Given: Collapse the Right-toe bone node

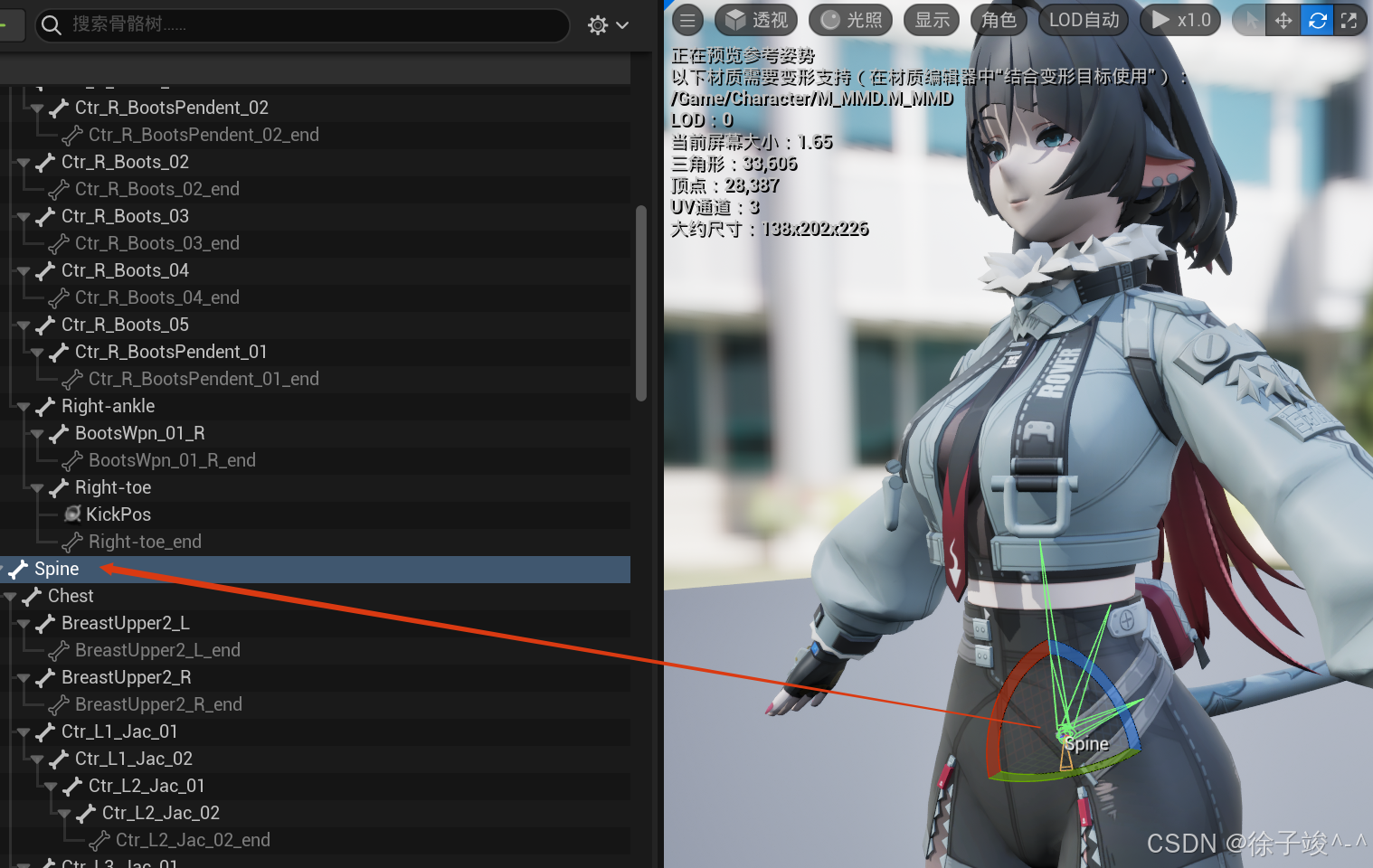Looking at the screenshot, I should (x=37, y=488).
